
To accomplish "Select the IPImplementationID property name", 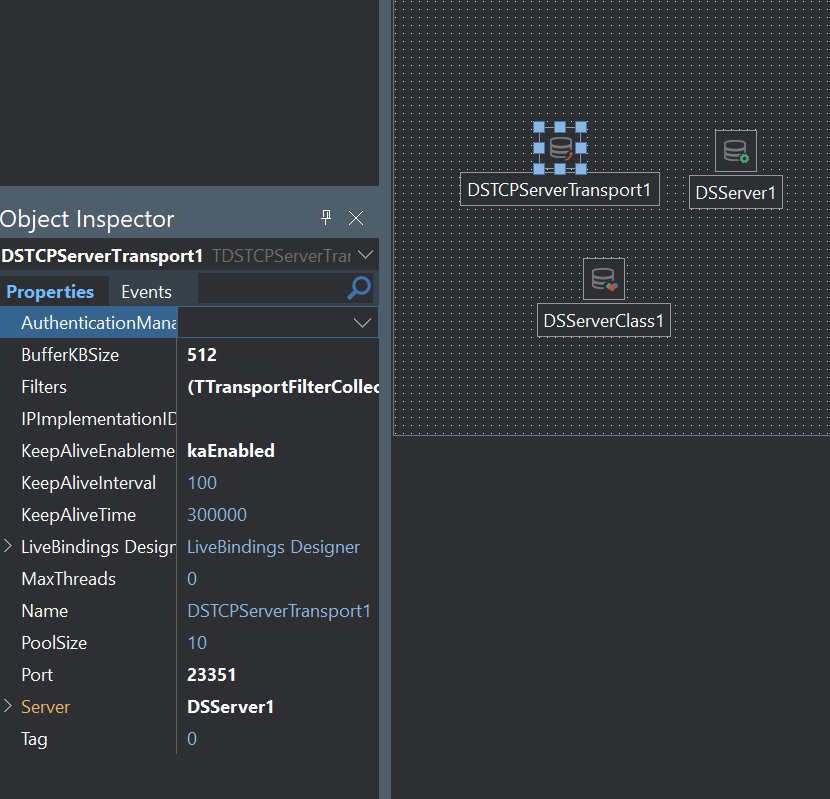I will [x=98, y=419].
